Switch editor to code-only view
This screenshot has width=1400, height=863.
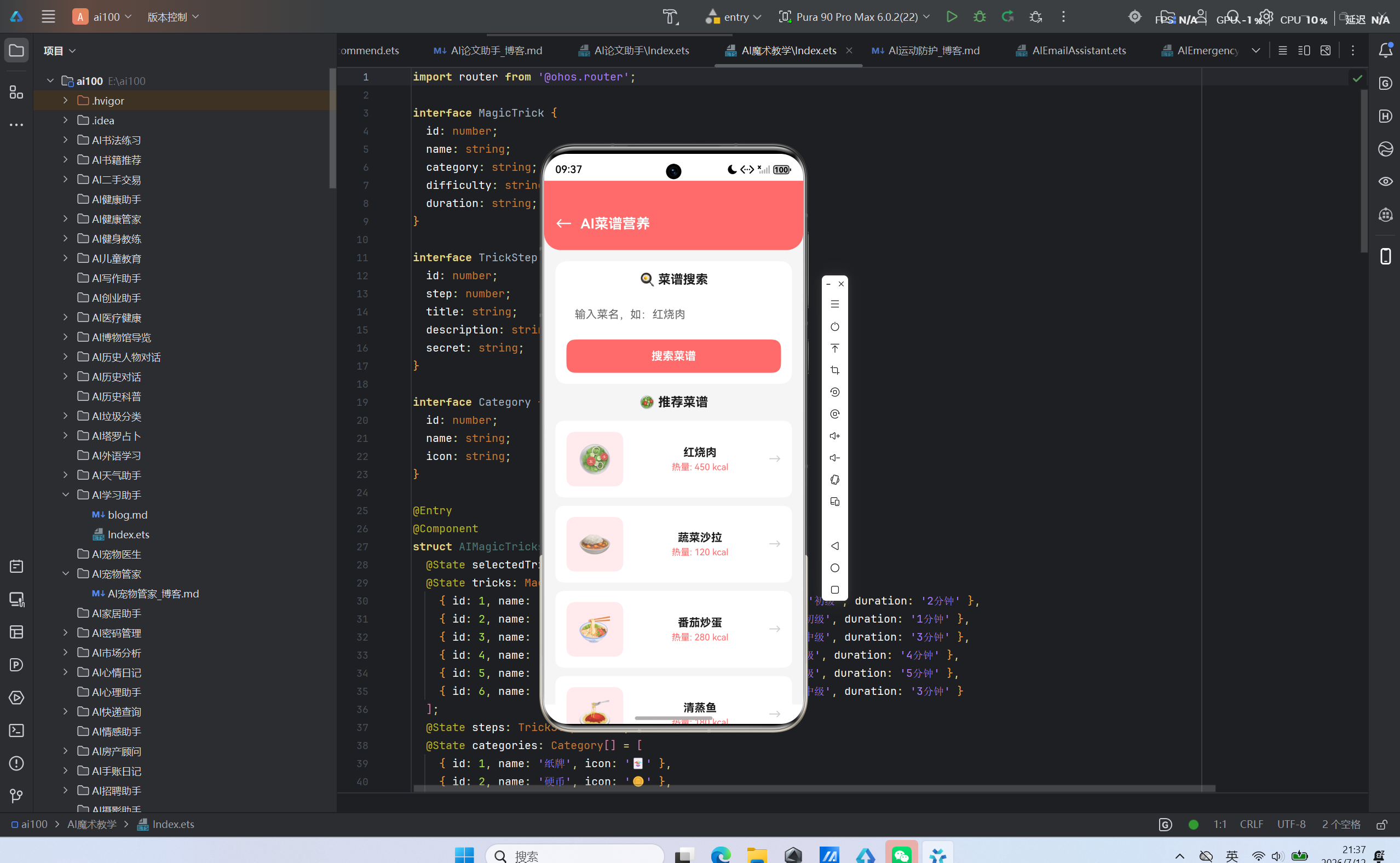coord(1282,50)
